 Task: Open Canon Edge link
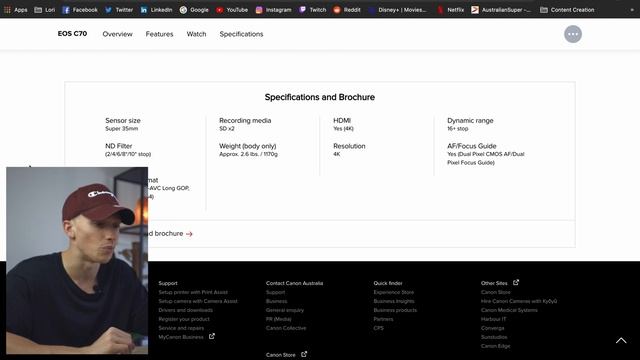(496, 346)
